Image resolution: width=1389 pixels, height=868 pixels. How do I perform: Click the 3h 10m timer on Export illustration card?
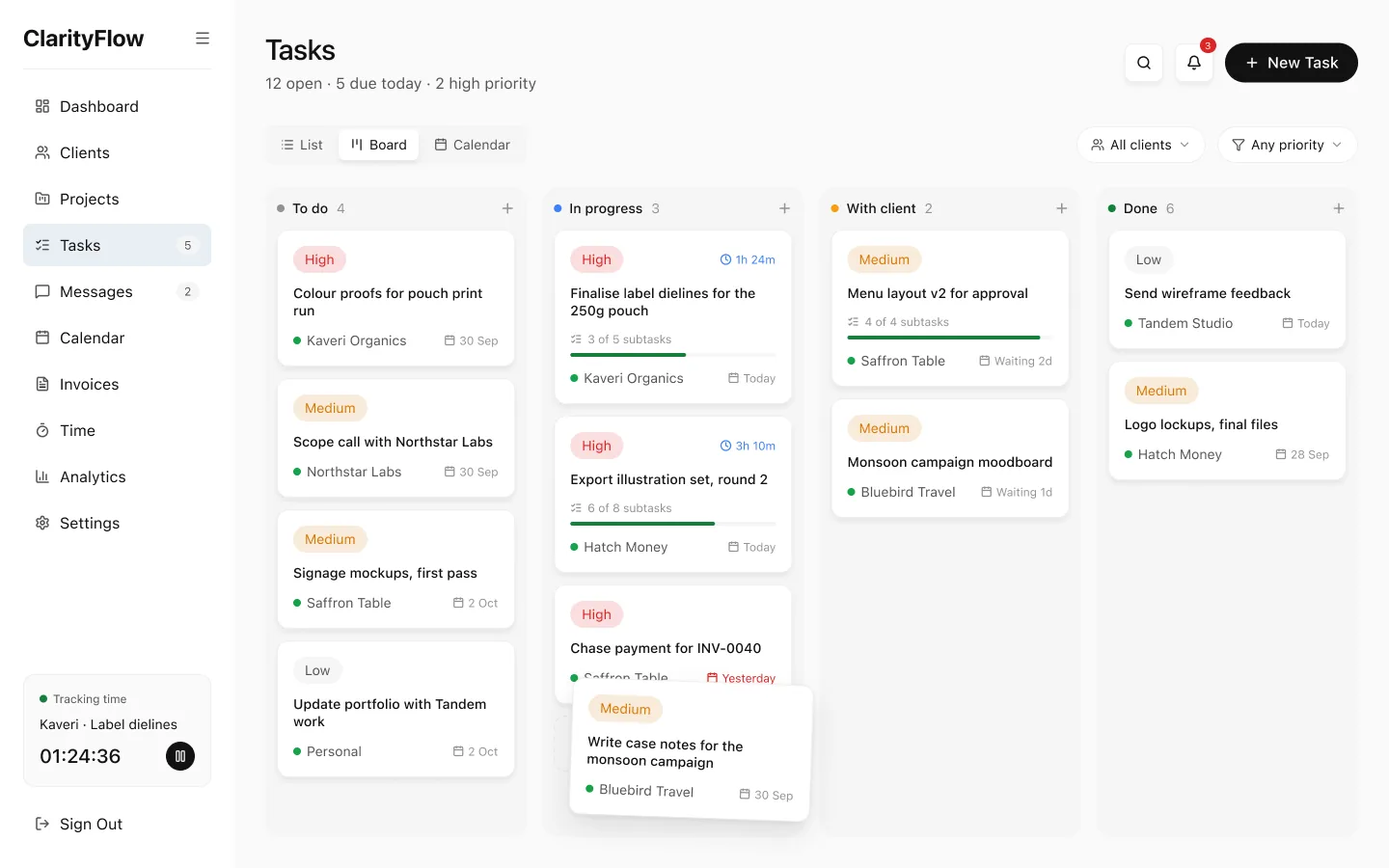(x=748, y=446)
